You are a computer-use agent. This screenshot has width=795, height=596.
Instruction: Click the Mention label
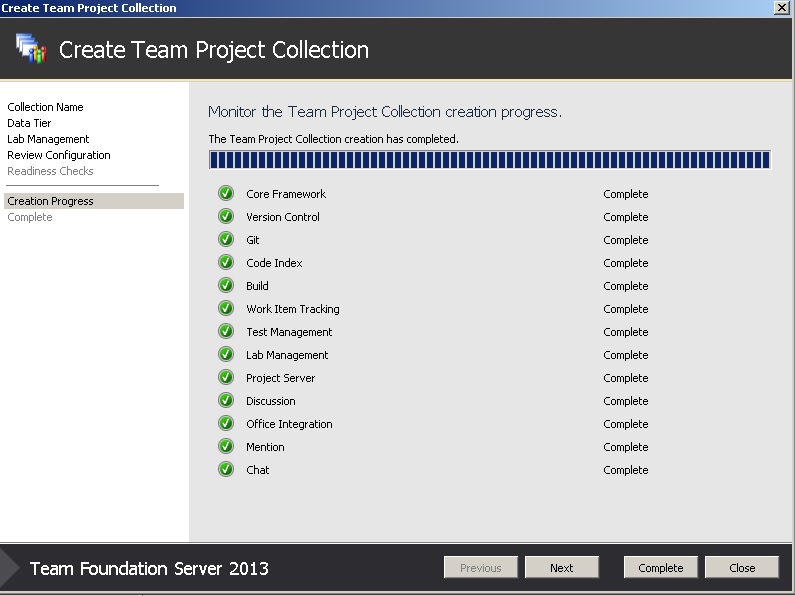265,447
